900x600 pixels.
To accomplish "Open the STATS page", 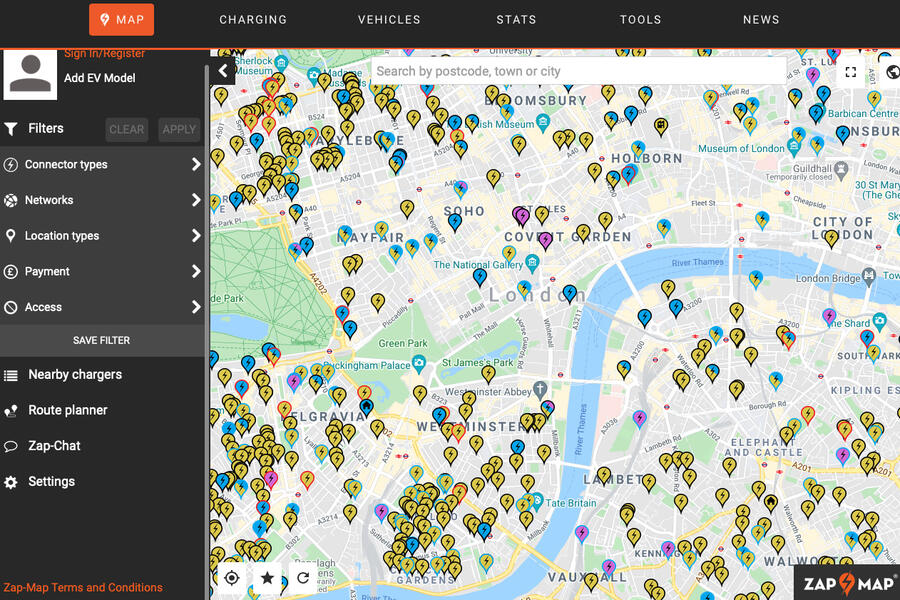I will [x=516, y=19].
